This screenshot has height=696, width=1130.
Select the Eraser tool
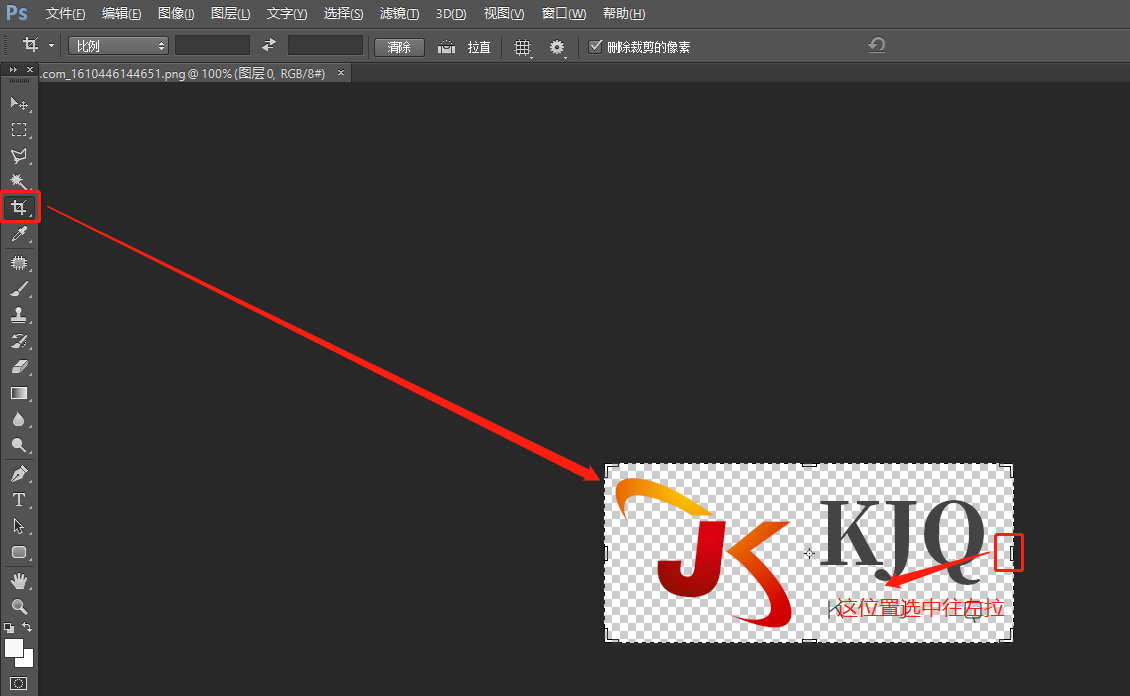pyautogui.click(x=19, y=367)
